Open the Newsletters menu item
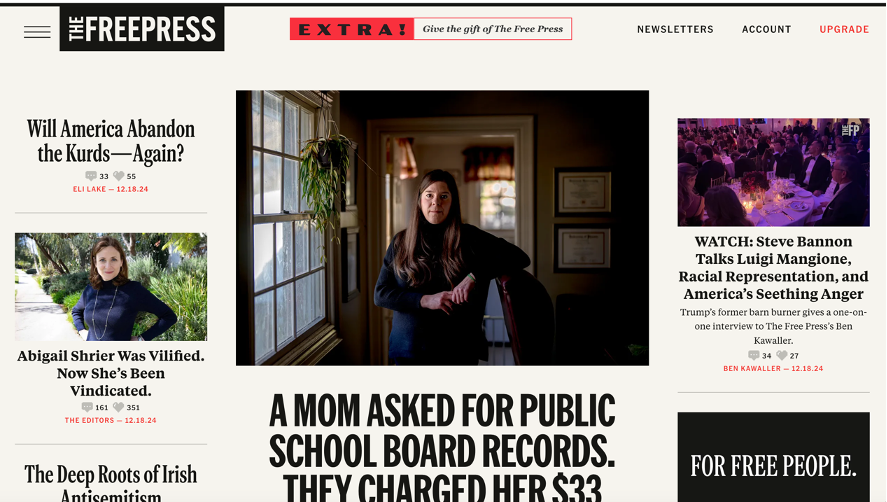The image size is (887, 502). pos(675,29)
